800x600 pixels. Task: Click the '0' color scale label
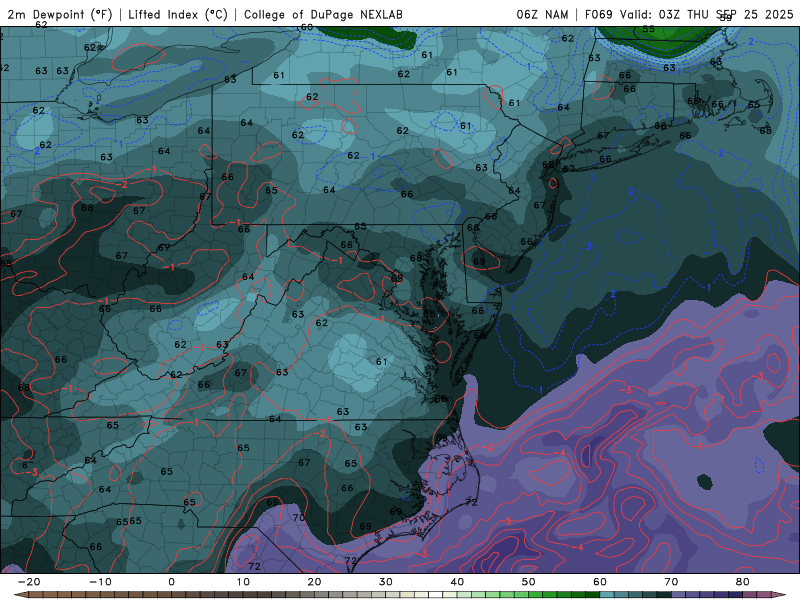pos(171,582)
